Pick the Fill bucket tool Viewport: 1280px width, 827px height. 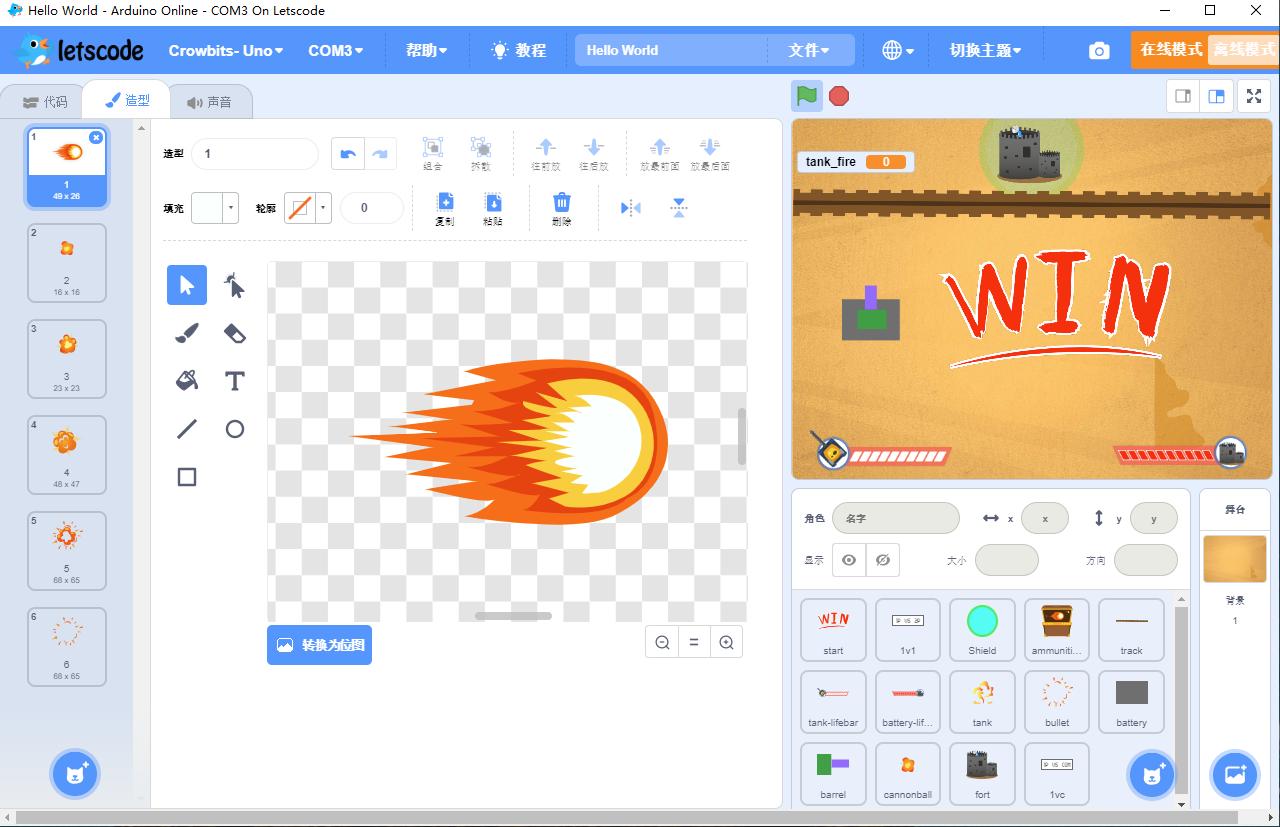pyautogui.click(x=187, y=381)
